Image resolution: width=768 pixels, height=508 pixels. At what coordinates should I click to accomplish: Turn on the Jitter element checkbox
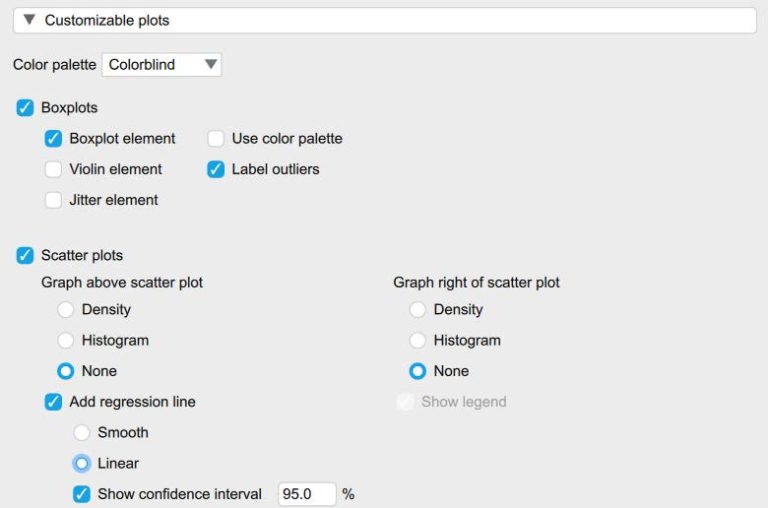53,200
